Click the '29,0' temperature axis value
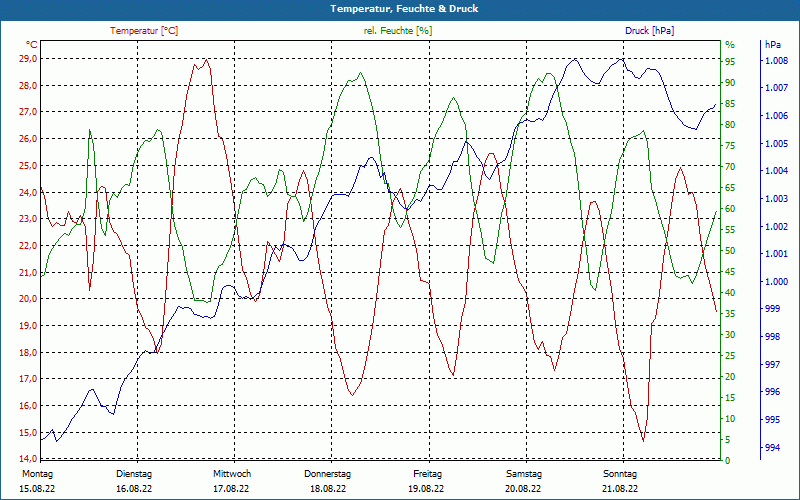Screen dimensions: 800x500 (x=28, y=59)
